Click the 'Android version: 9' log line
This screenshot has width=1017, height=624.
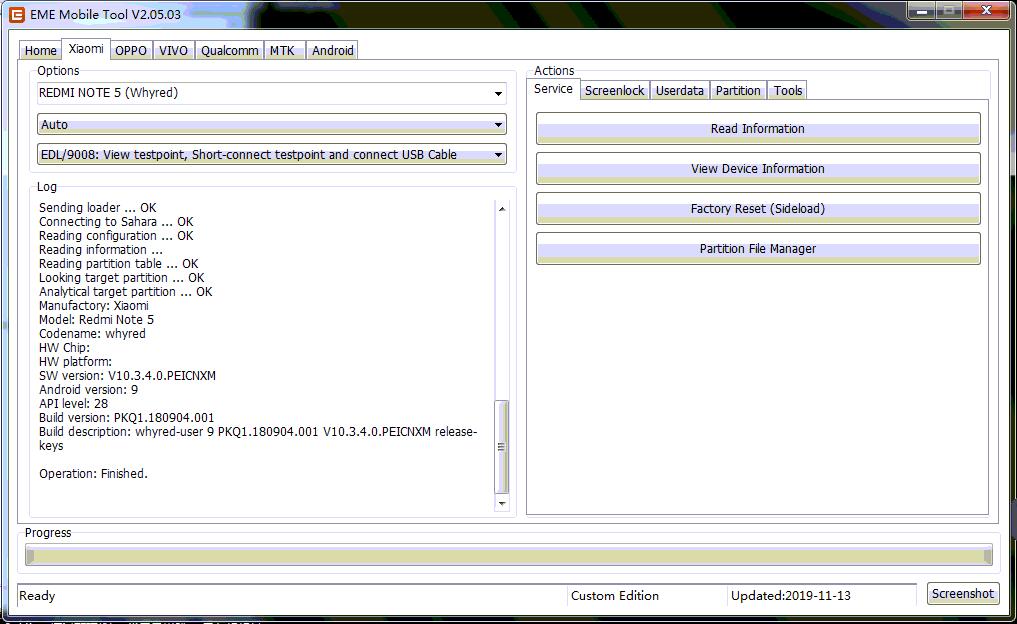coord(88,390)
